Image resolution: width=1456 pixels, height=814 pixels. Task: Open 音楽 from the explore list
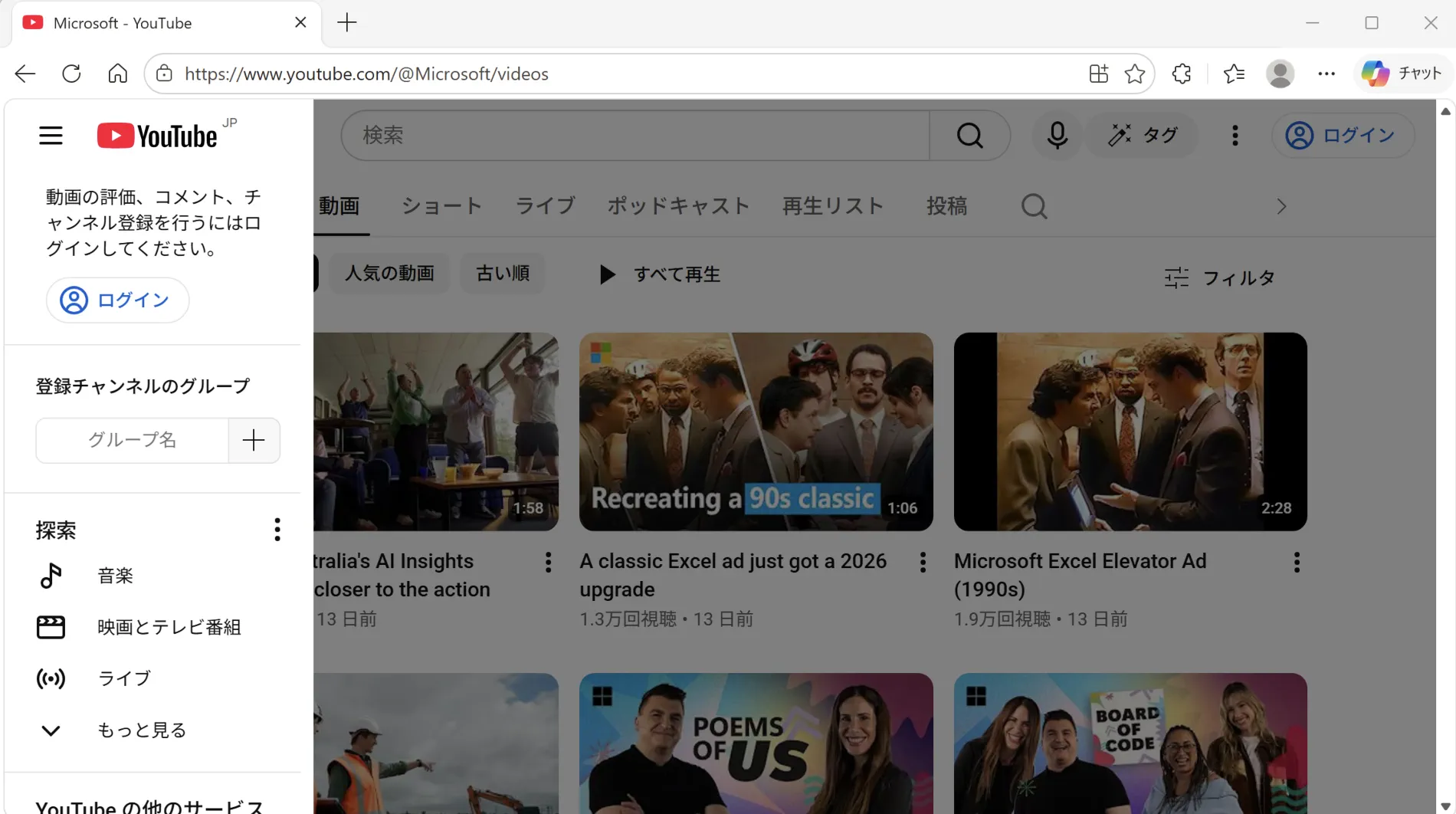click(153, 576)
